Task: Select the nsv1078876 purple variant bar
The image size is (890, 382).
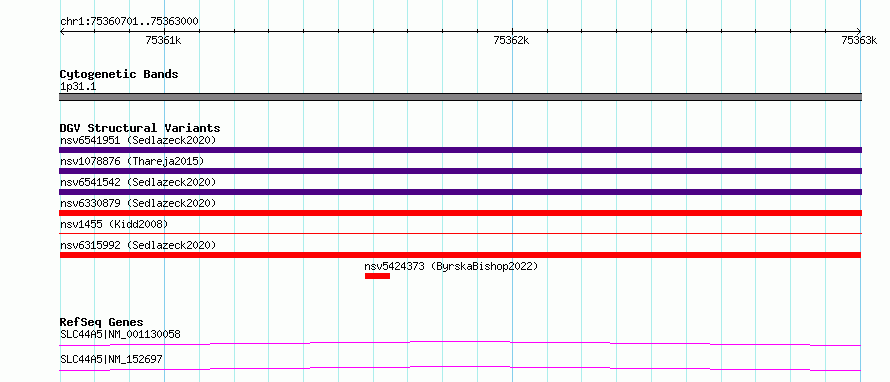Action: tap(460, 171)
